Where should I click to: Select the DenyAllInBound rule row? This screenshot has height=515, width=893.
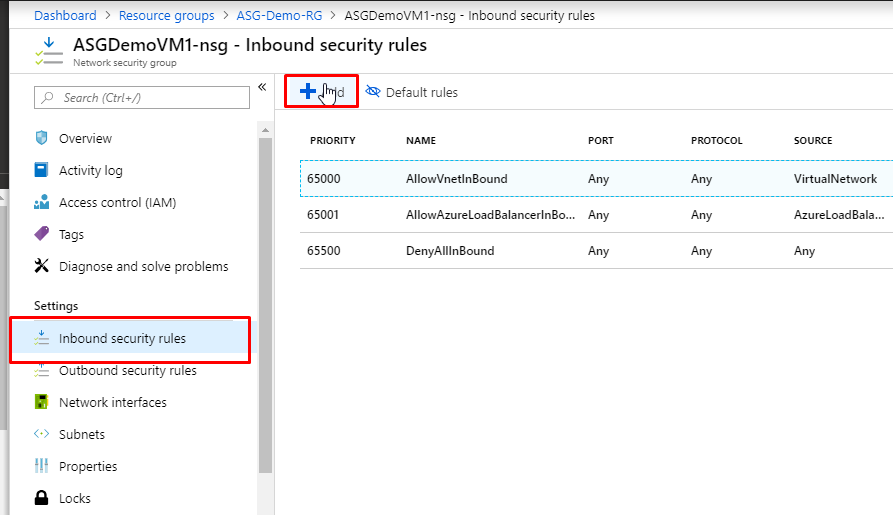point(450,251)
